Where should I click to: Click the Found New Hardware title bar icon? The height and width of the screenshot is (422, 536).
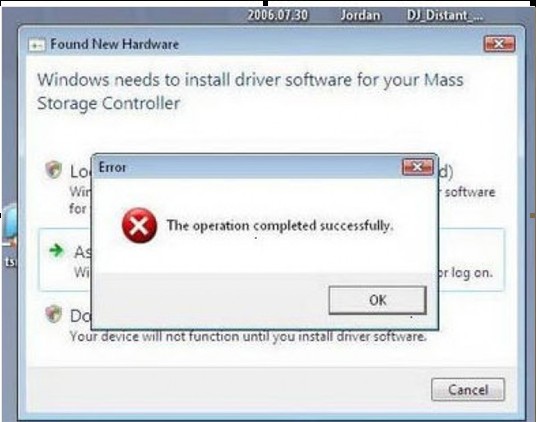click(x=37, y=45)
